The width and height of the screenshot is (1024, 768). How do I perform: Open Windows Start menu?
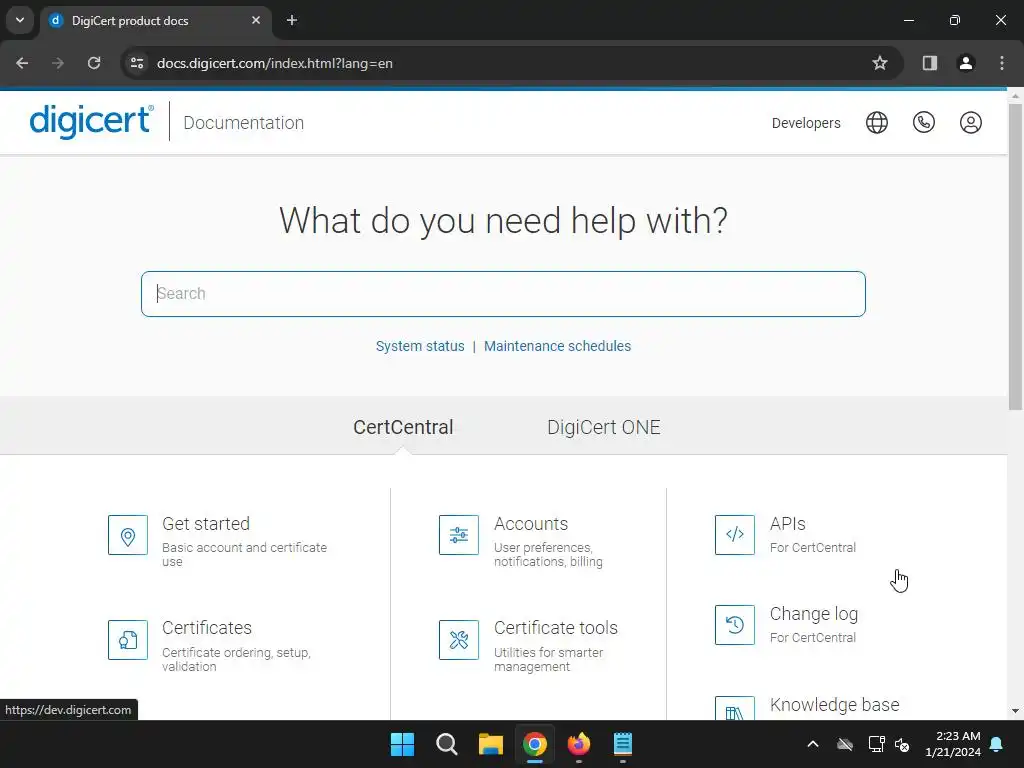402,744
